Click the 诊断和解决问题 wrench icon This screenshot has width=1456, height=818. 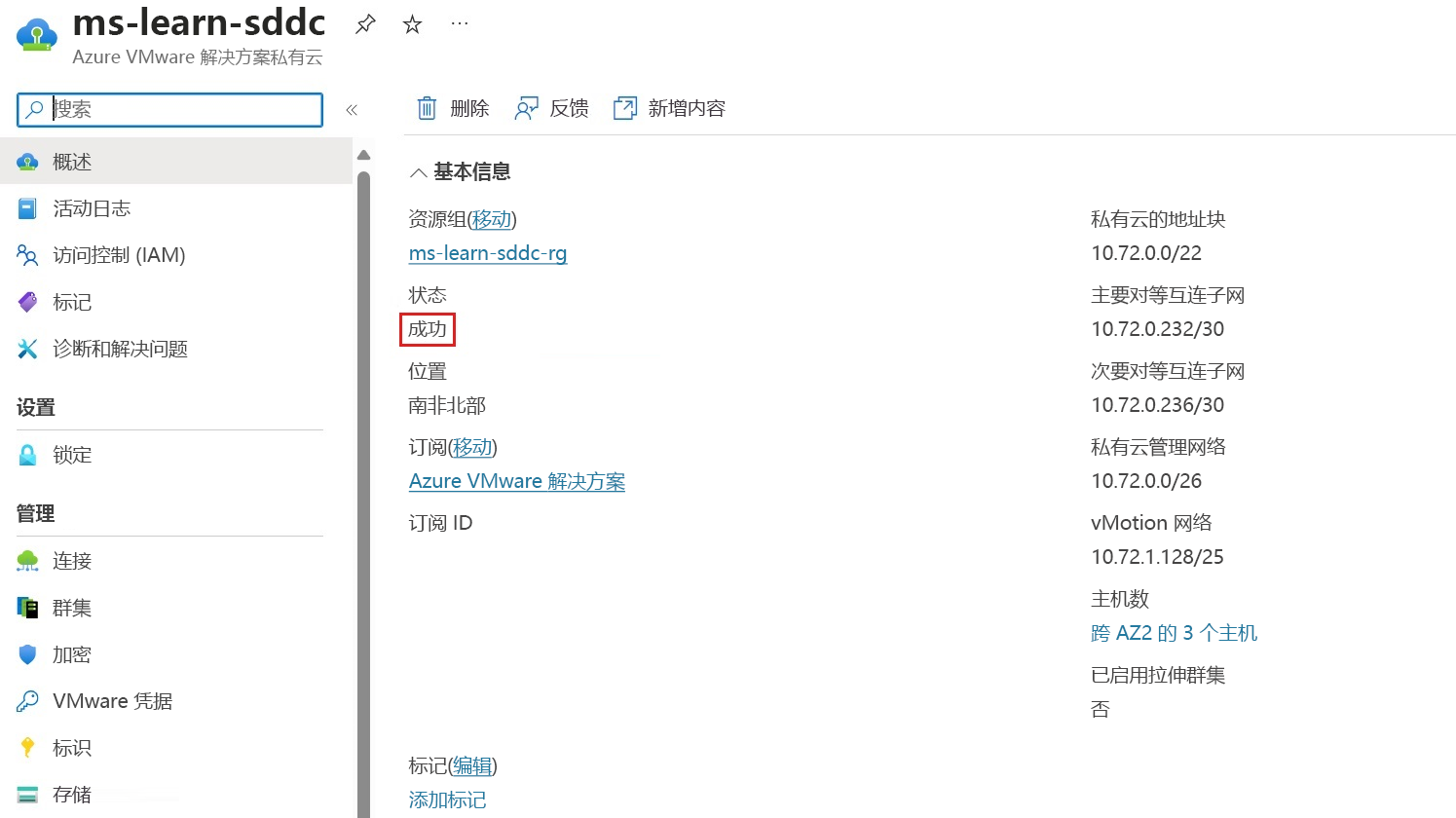click(27, 349)
